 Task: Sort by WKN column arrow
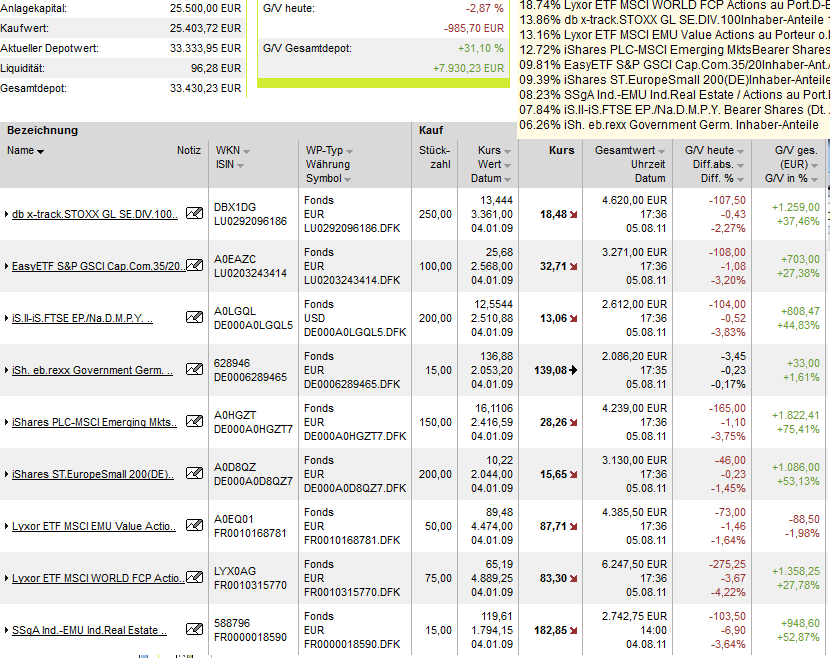(x=247, y=152)
